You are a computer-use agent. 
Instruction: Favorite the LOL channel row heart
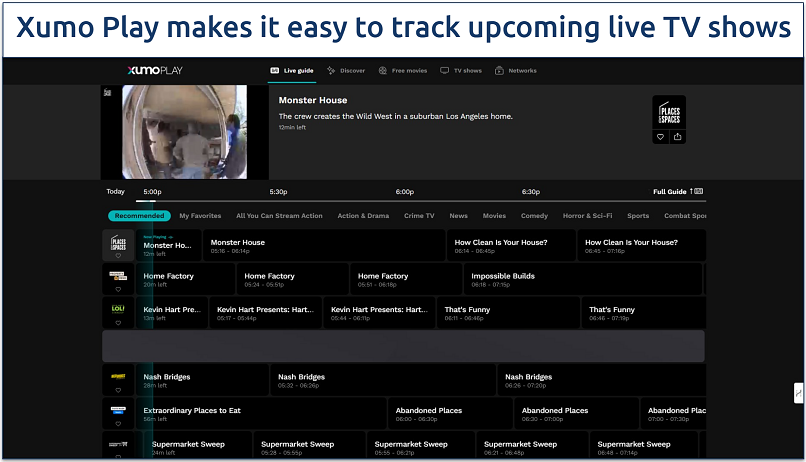(118, 323)
